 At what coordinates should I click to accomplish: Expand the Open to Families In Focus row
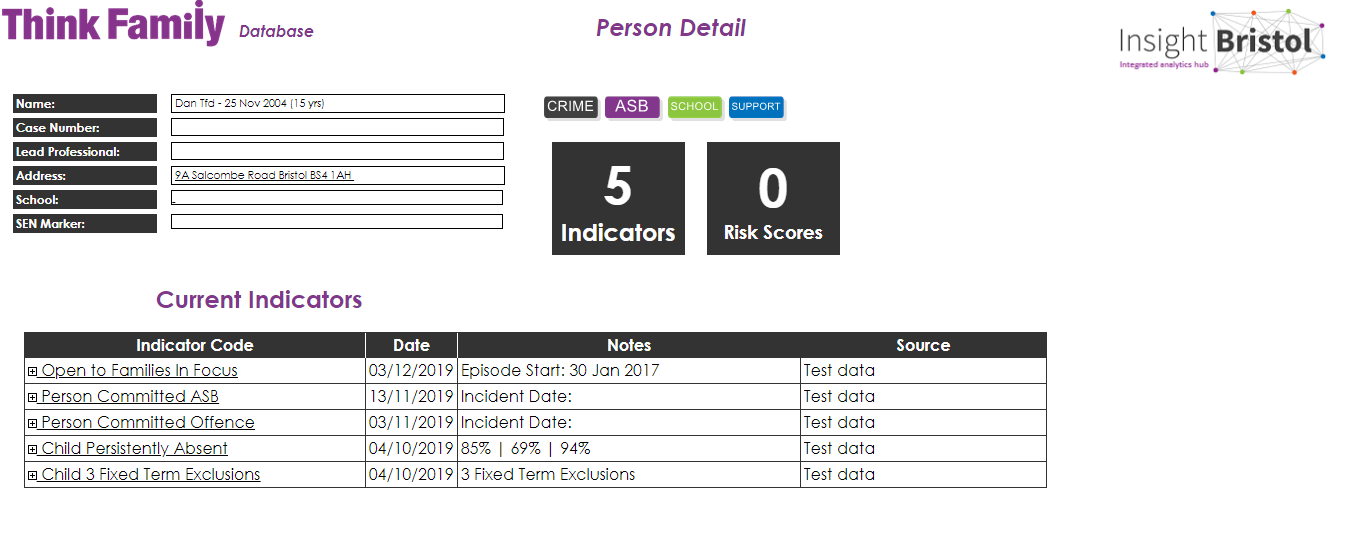pyautogui.click(x=33, y=371)
